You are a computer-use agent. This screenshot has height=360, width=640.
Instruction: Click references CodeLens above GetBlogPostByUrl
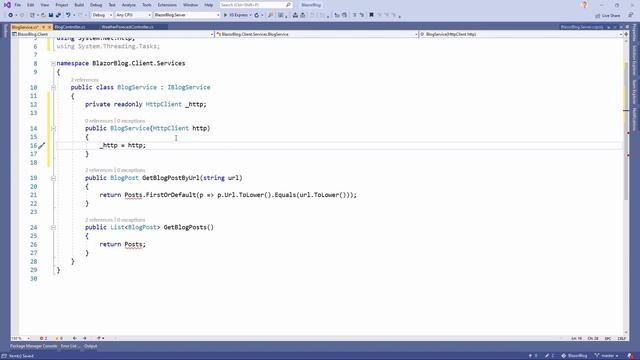coord(98,170)
